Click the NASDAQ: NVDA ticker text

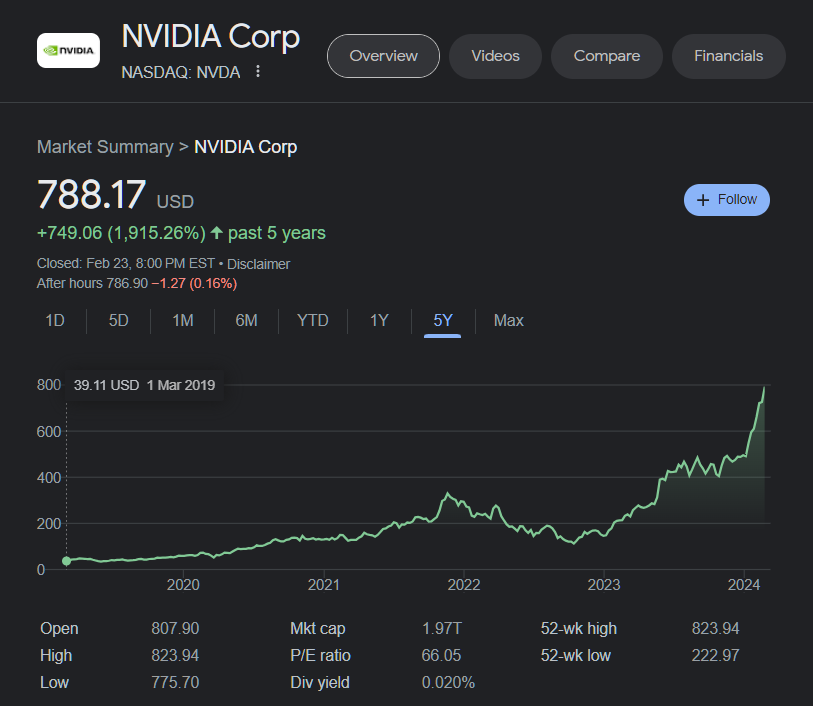(x=180, y=72)
